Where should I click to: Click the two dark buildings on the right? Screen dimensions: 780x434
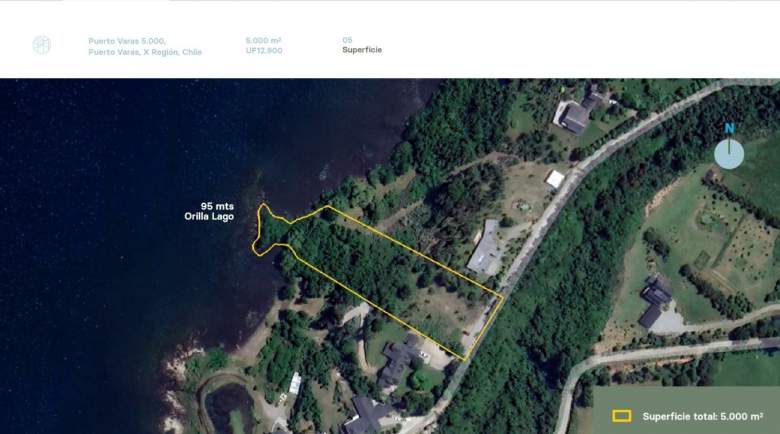coord(656,302)
